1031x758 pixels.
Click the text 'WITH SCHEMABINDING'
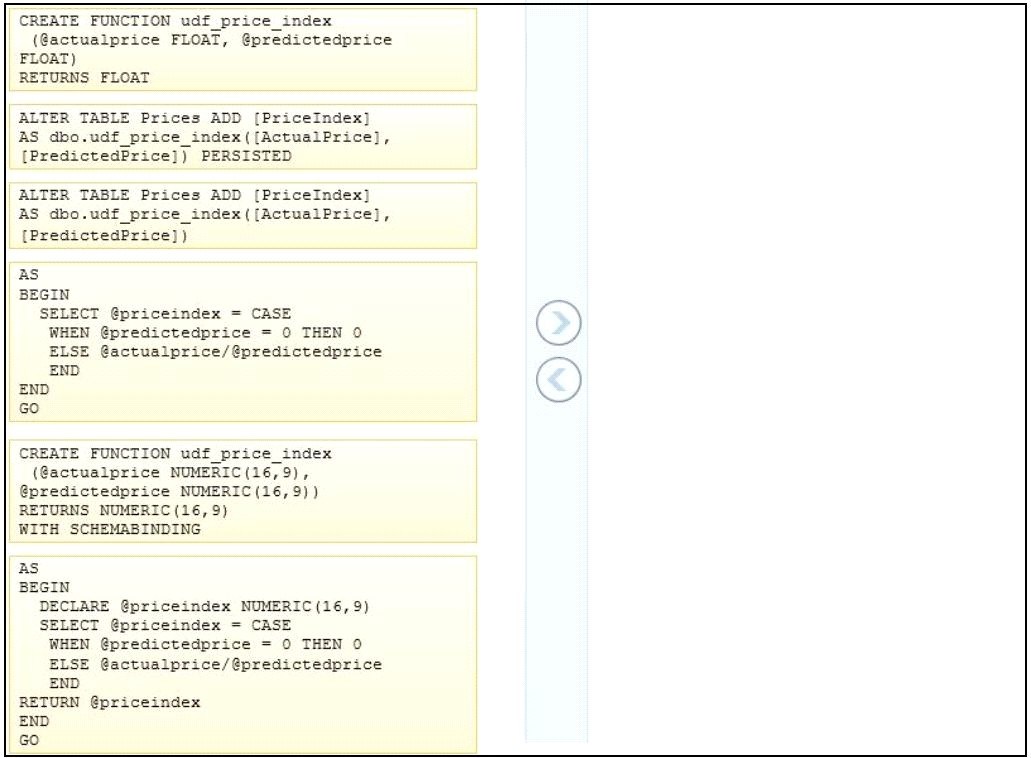click(110, 529)
